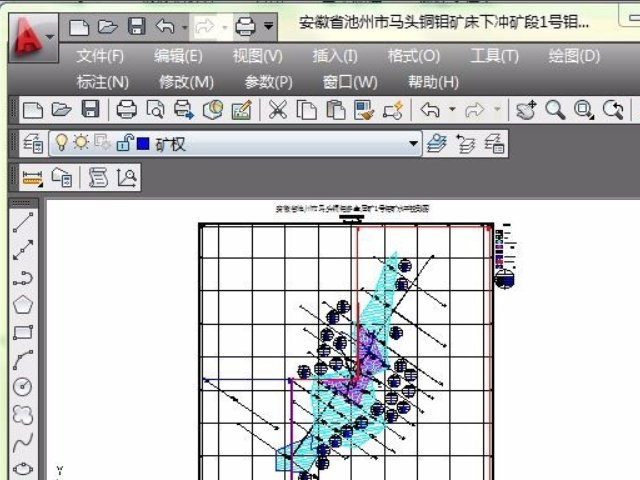Select the Line draw tool
The image size is (640, 480).
pos(23,222)
